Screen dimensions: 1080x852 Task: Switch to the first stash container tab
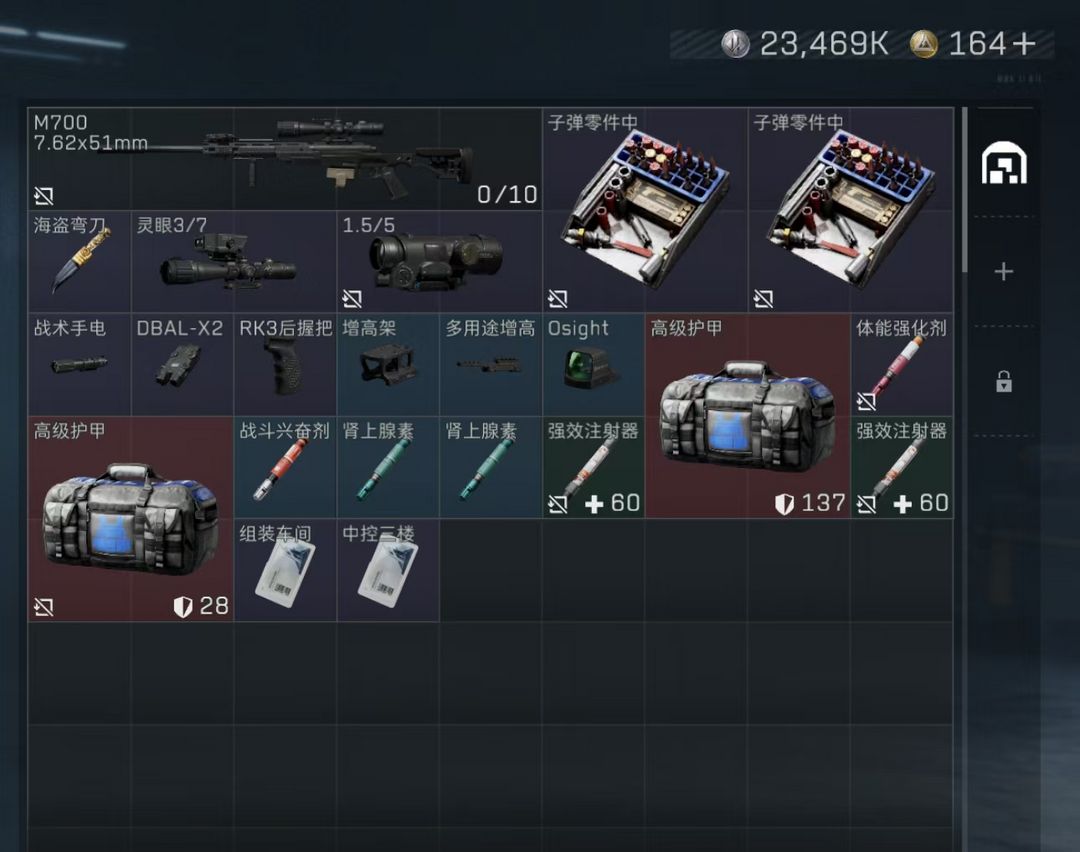[1004, 163]
